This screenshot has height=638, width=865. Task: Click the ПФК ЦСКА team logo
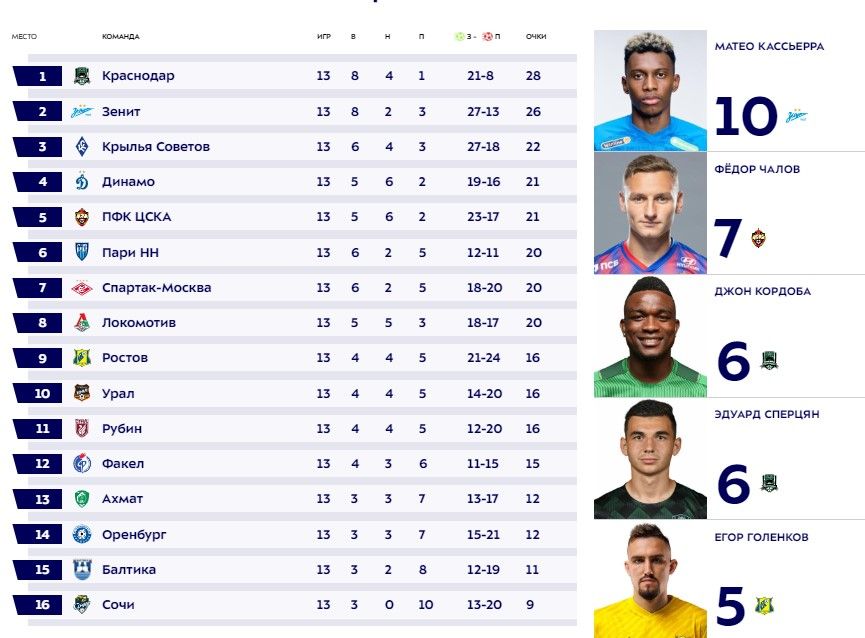click(82, 217)
